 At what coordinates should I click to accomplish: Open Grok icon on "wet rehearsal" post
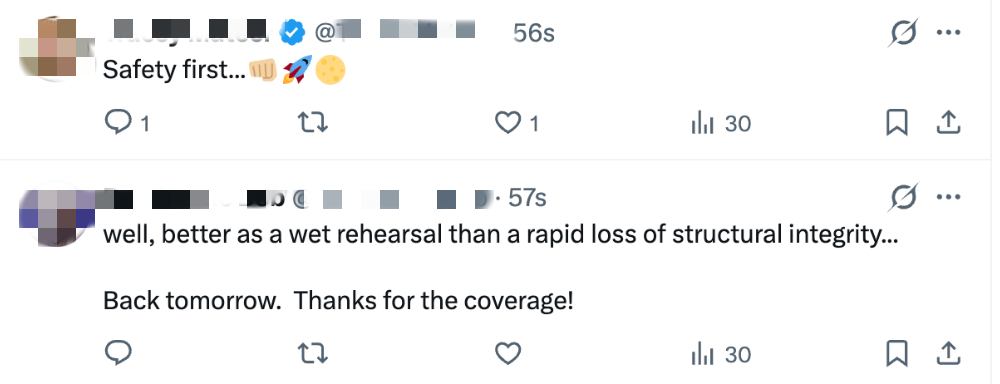(904, 198)
